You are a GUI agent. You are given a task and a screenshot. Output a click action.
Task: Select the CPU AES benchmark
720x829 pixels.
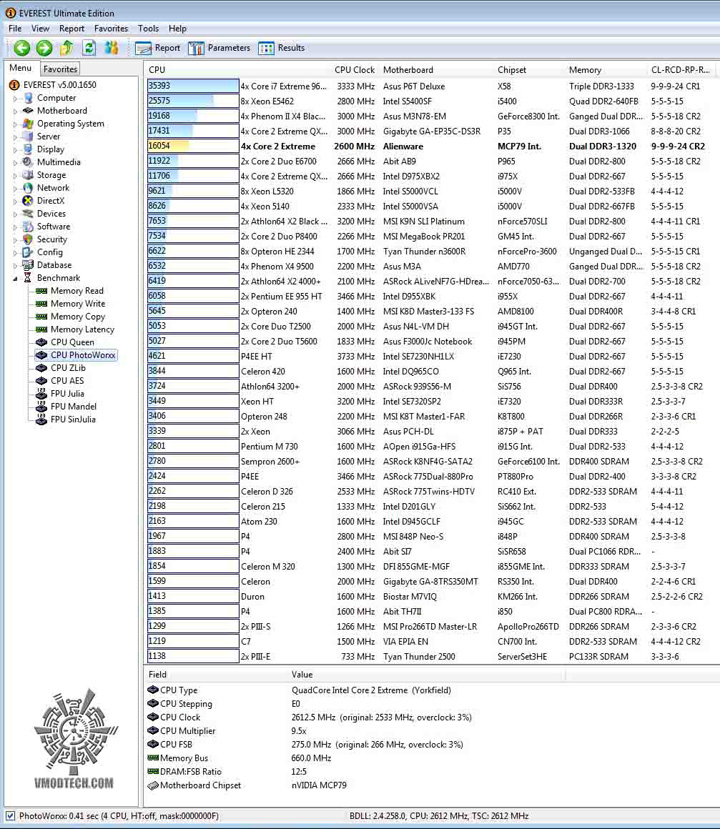60,381
